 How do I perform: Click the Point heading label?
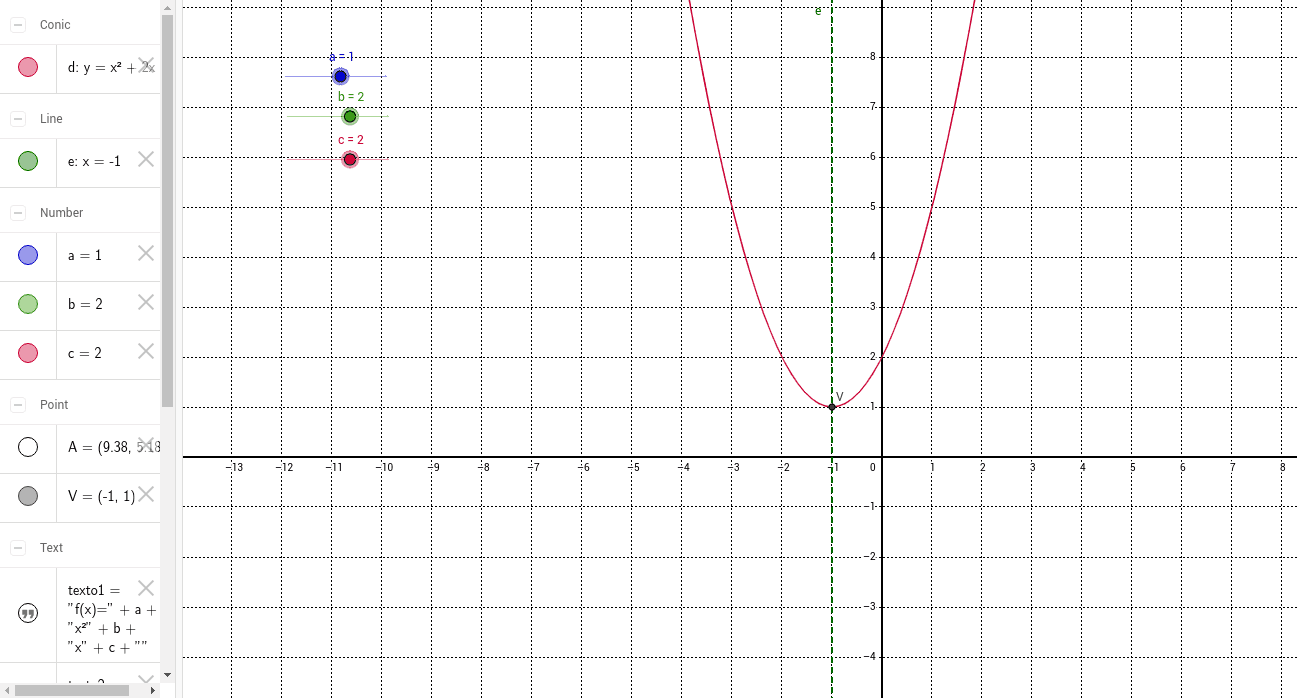pos(54,405)
